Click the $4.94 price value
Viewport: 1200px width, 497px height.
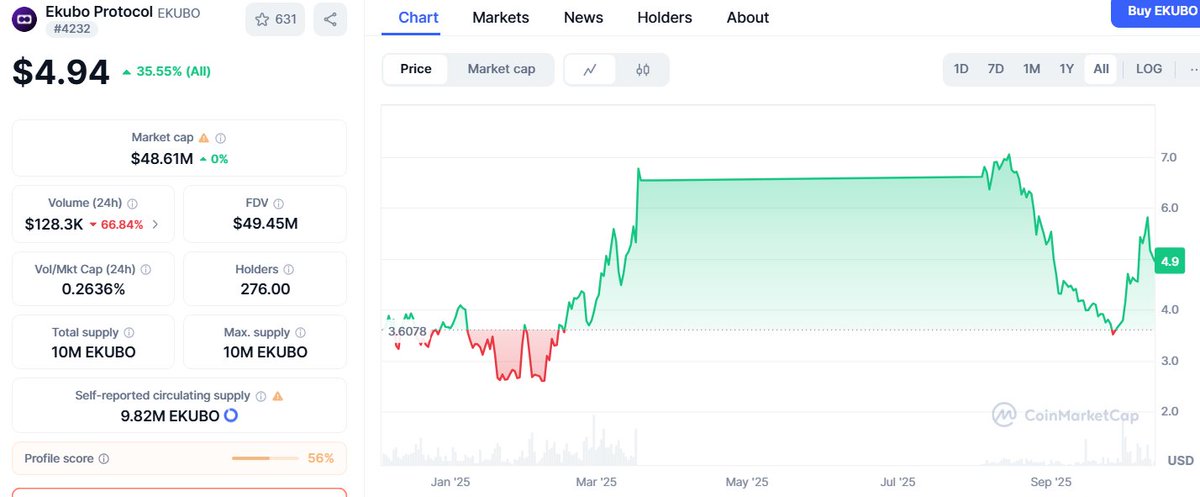click(60, 72)
